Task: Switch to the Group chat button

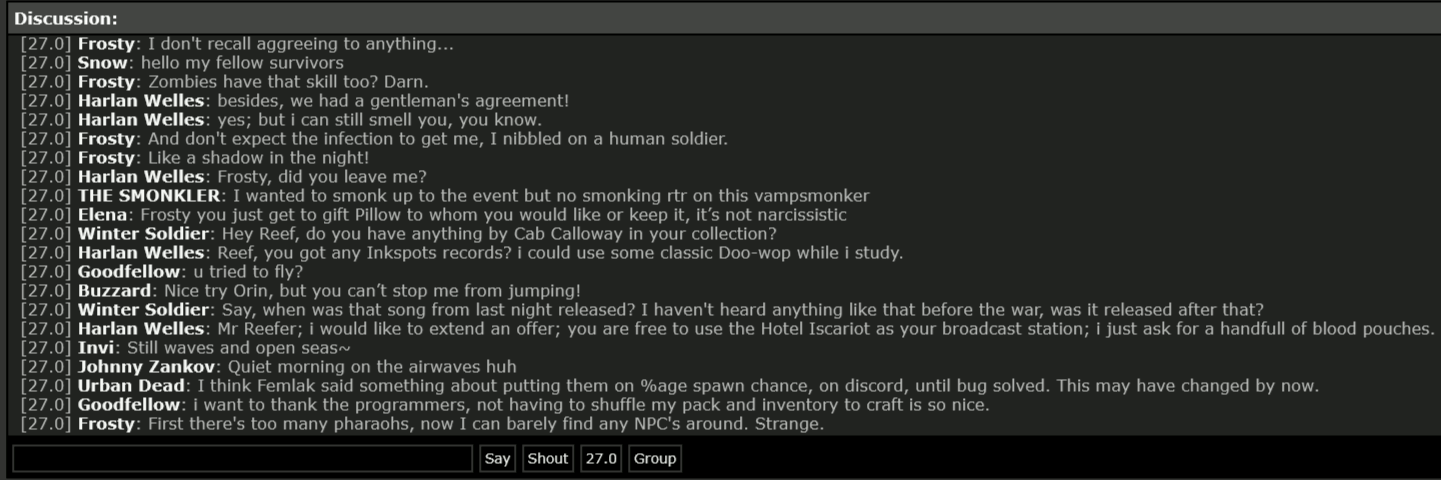Action: pyautogui.click(x=654, y=459)
